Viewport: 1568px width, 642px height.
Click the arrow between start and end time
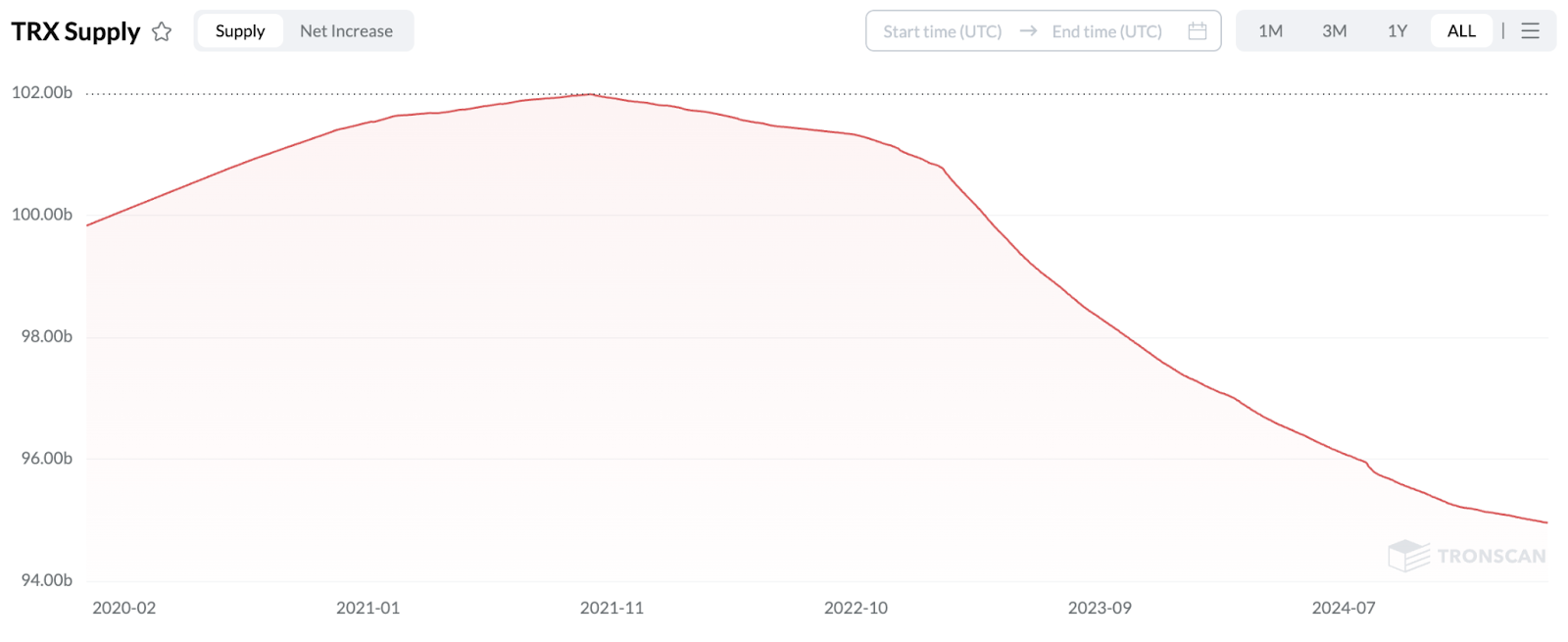point(1028,31)
